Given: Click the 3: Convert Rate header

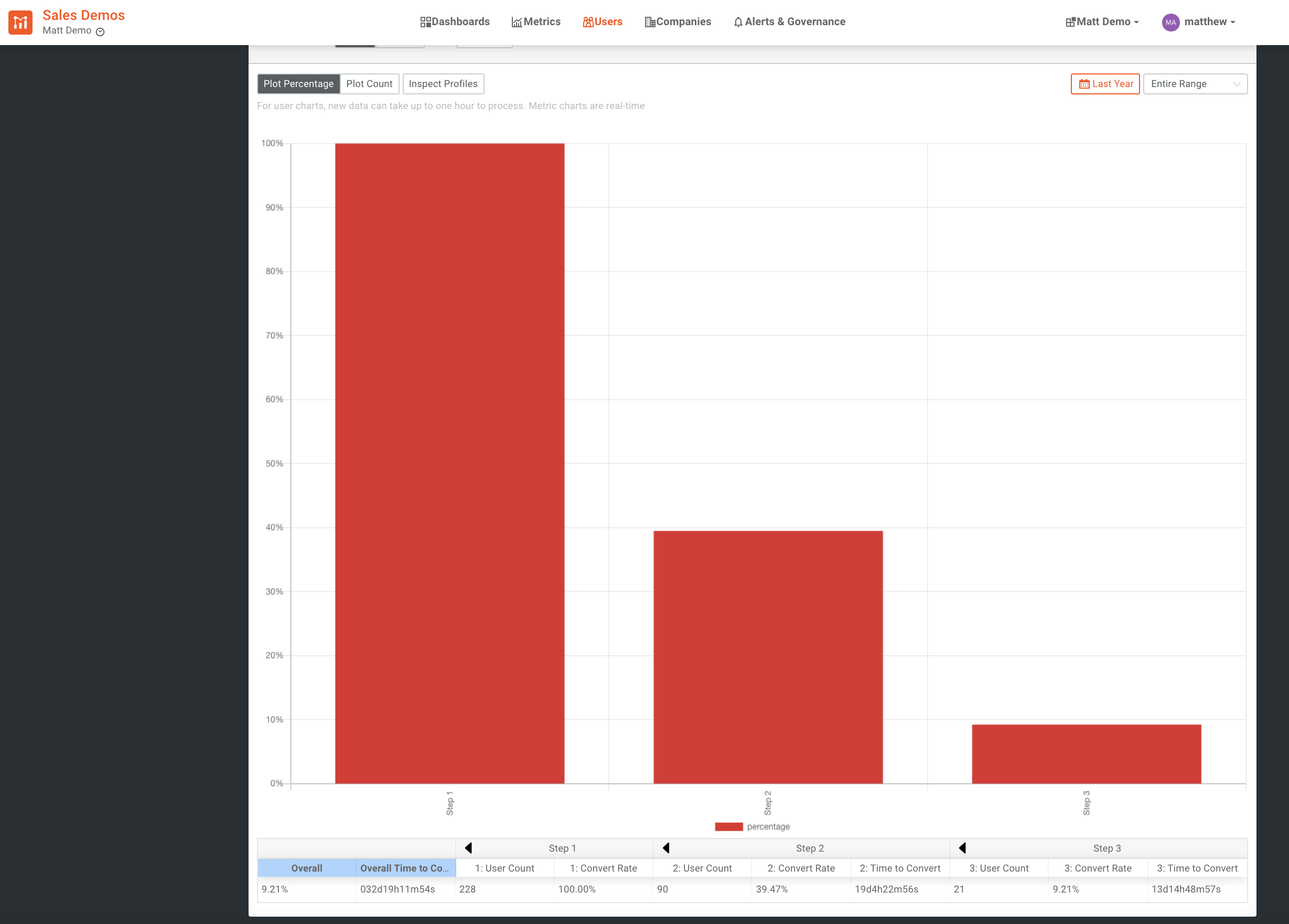Looking at the screenshot, I should 1098,868.
